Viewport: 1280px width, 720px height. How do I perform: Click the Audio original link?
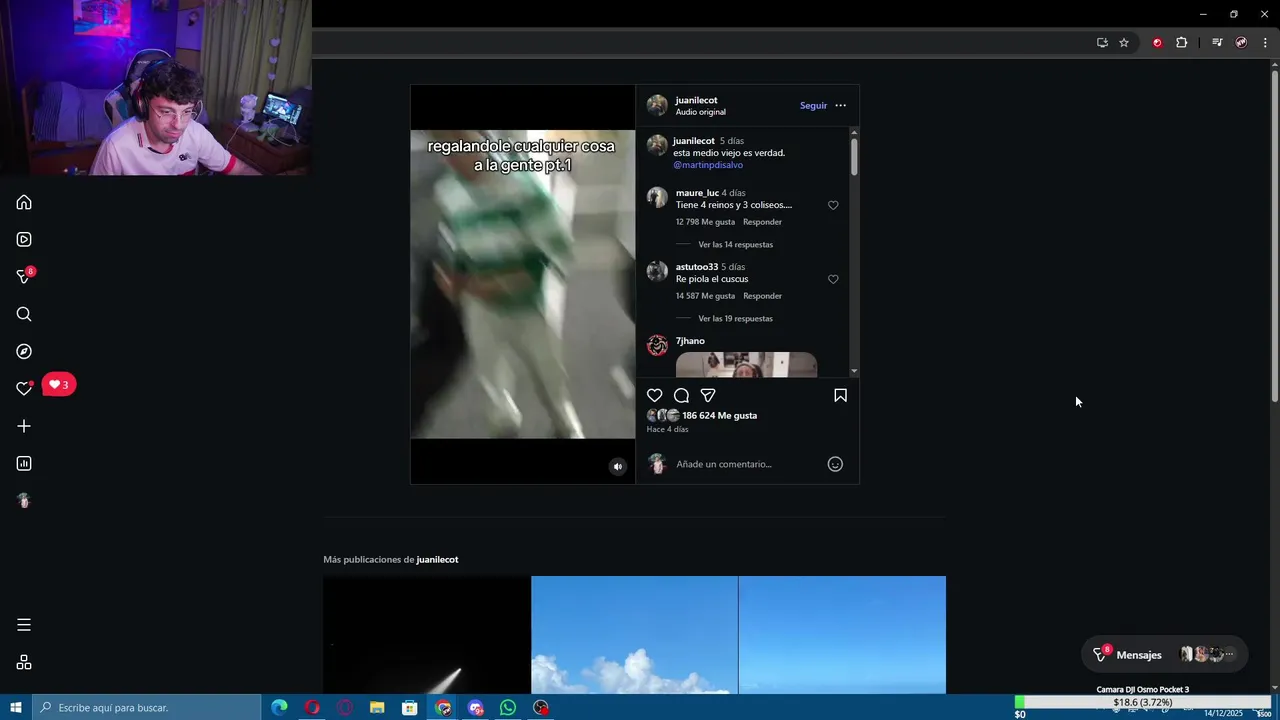(700, 112)
